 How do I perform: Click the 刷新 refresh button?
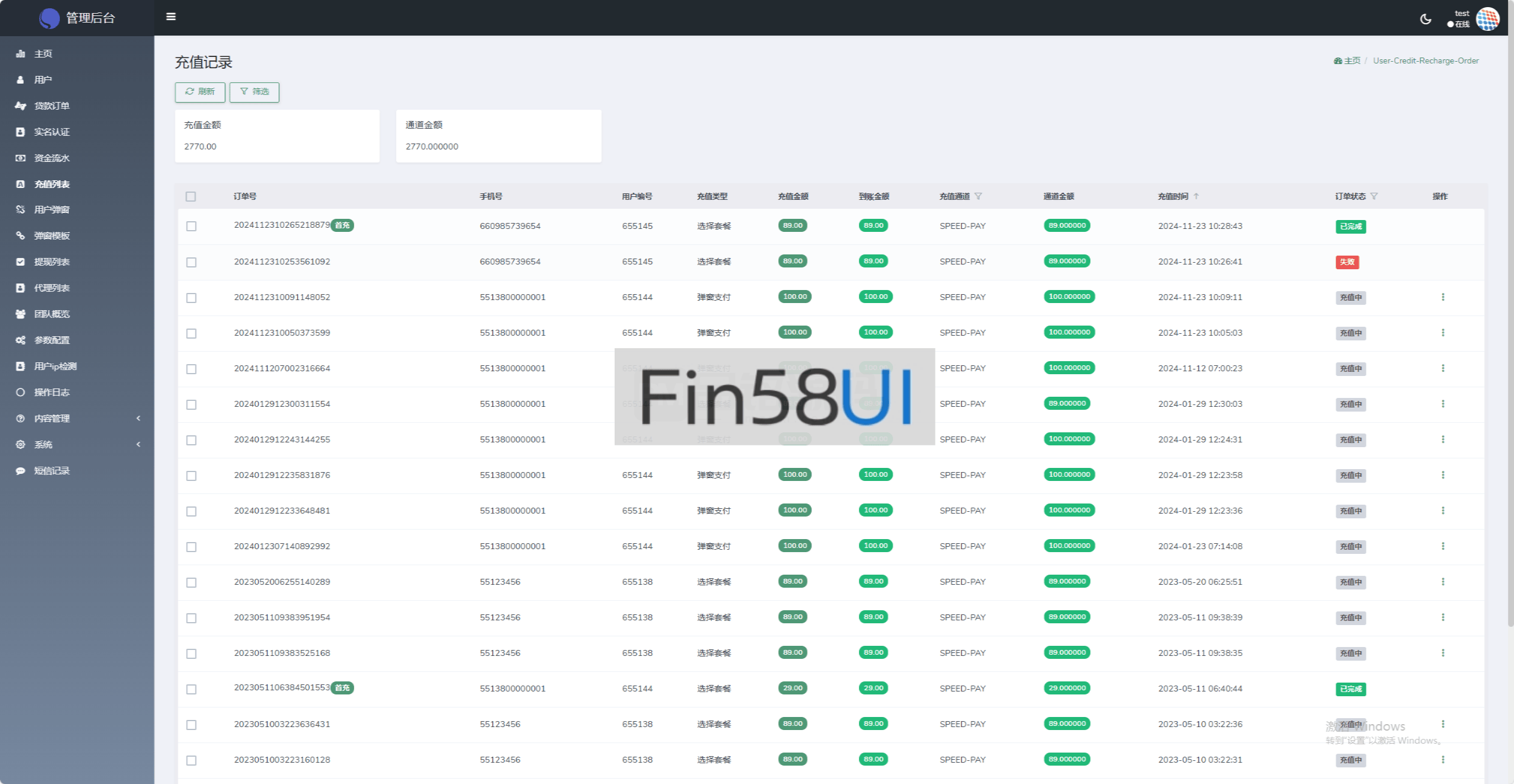pos(200,92)
